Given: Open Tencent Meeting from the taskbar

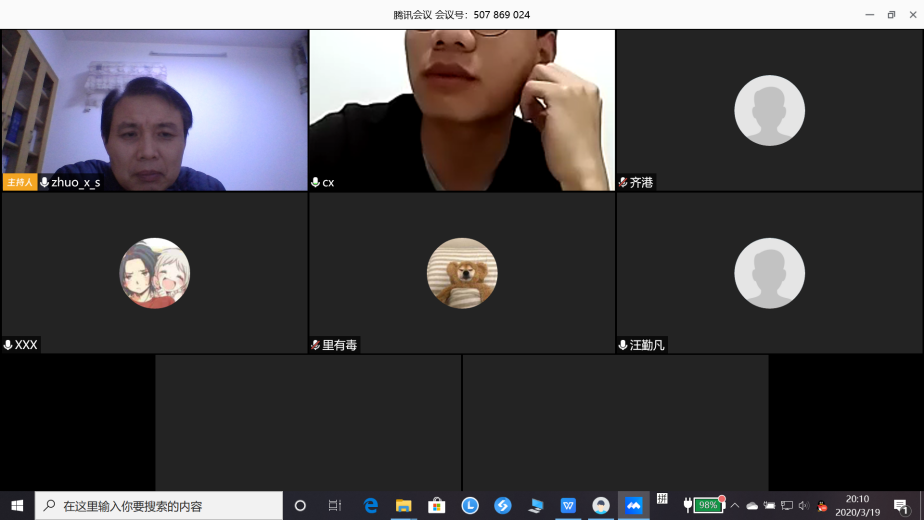Looking at the screenshot, I should 633,505.
